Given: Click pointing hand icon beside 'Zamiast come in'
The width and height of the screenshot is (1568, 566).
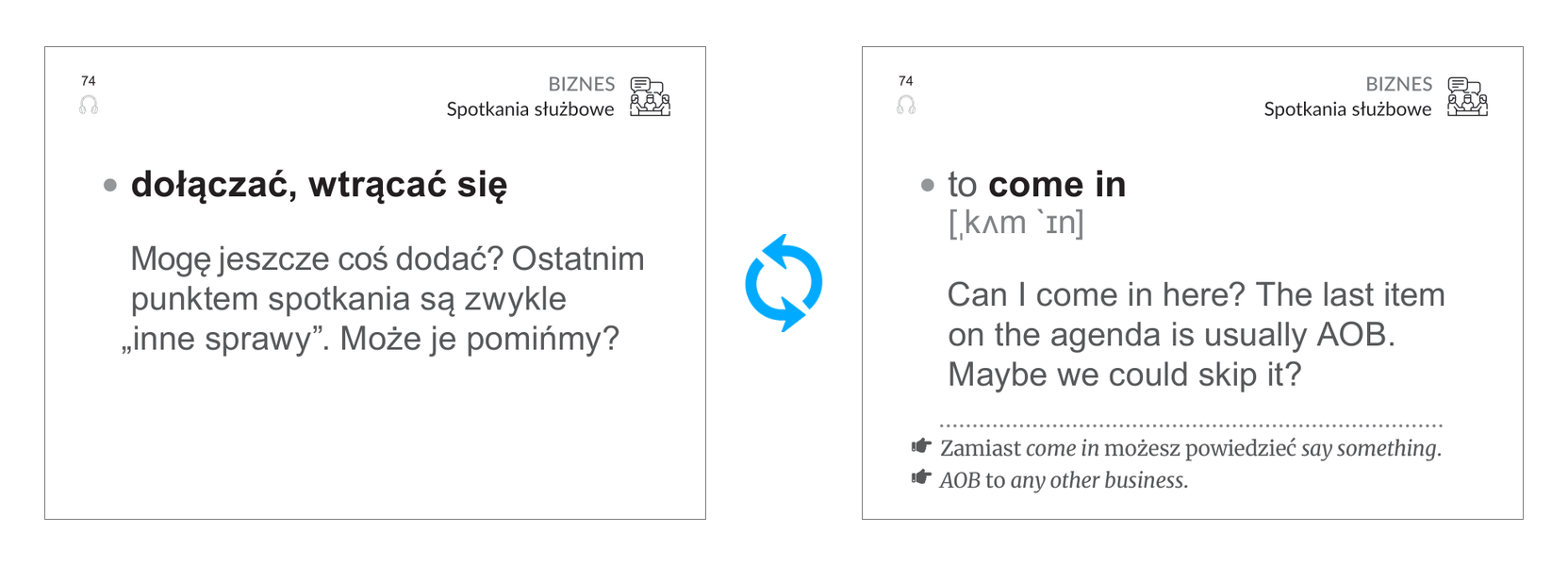Looking at the screenshot, I should pyautogui.click(x=921, y=445).
